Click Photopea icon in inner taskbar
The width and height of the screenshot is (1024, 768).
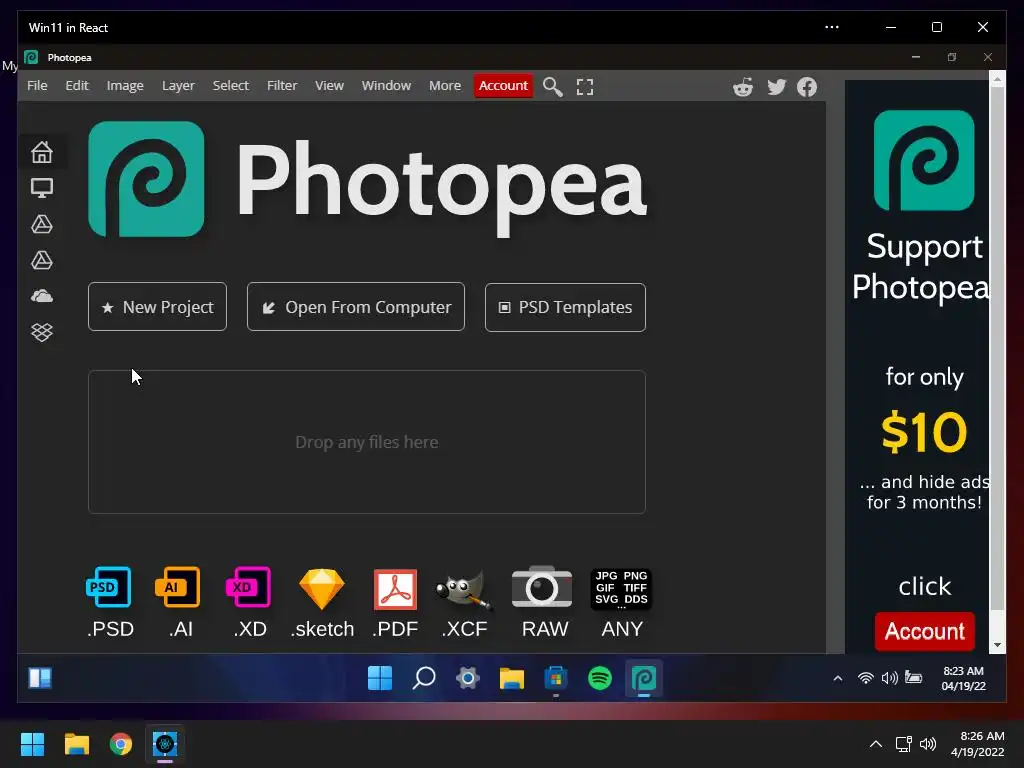[x=644, y=678]
